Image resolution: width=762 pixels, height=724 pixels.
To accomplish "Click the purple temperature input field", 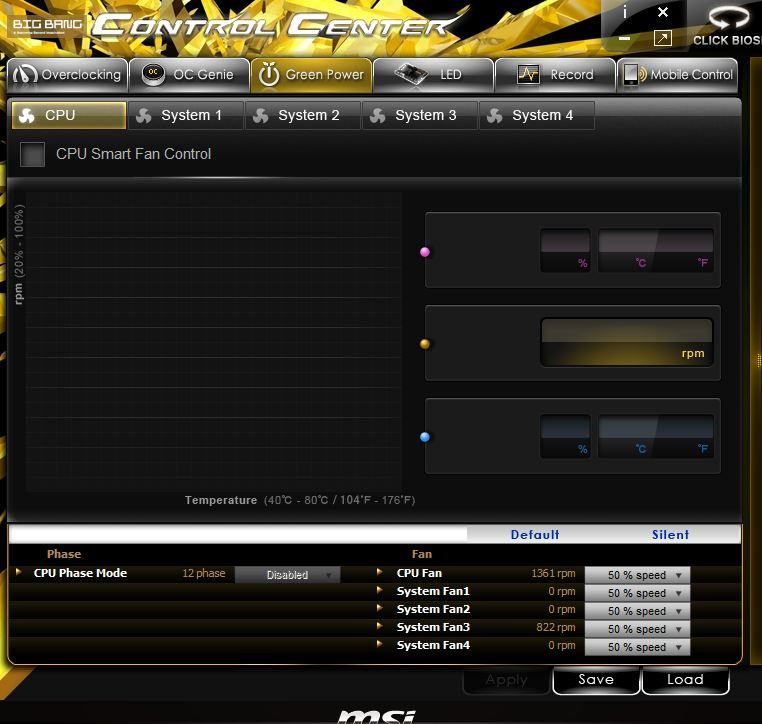I will pos(656,250).
